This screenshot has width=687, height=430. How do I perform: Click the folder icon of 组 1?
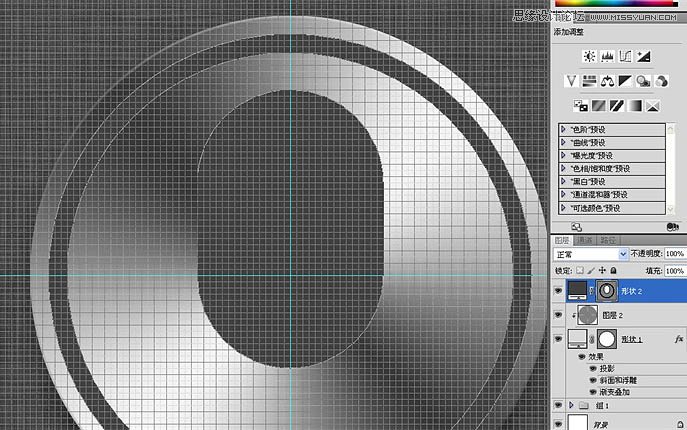click(583, 405)
